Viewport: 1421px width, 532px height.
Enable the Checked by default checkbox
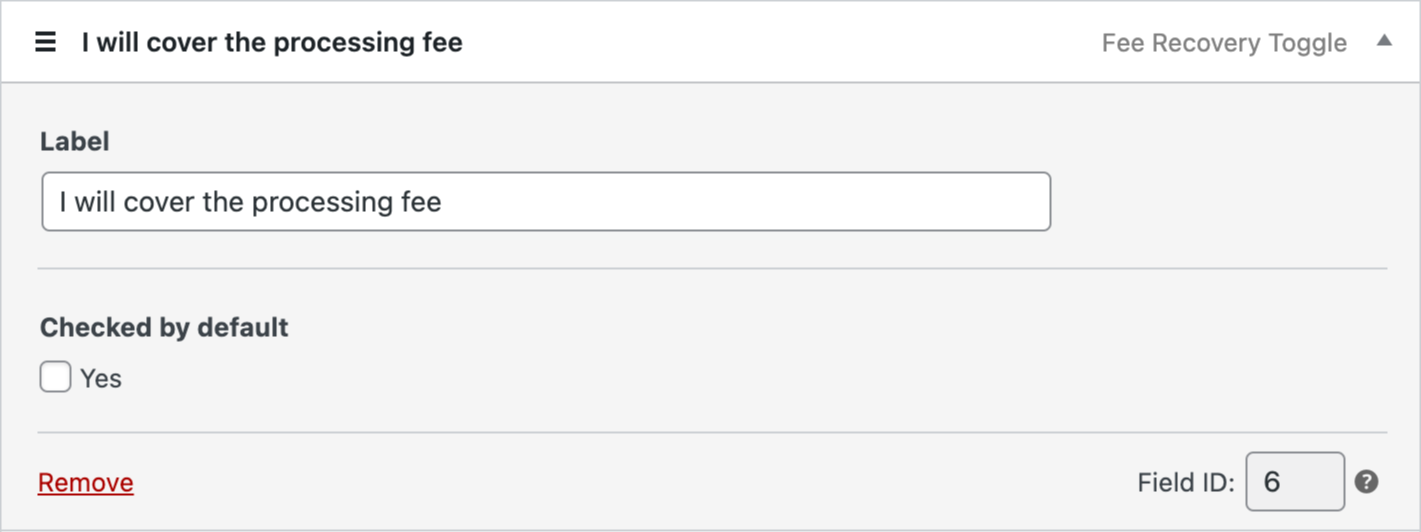click(56, 378)
